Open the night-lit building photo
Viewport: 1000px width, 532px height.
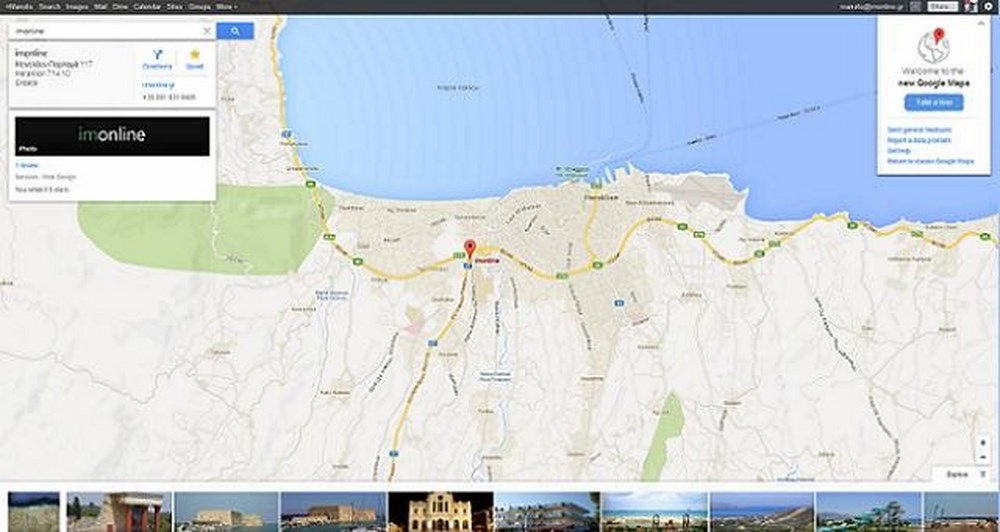click(x=441, y=512)
